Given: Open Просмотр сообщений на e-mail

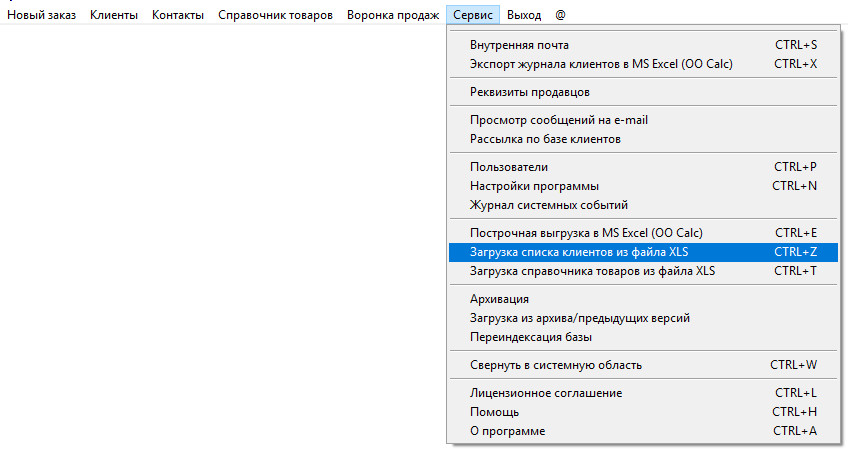Looking at the screenshot, I should pyautogui.click(x=559, y=120).
